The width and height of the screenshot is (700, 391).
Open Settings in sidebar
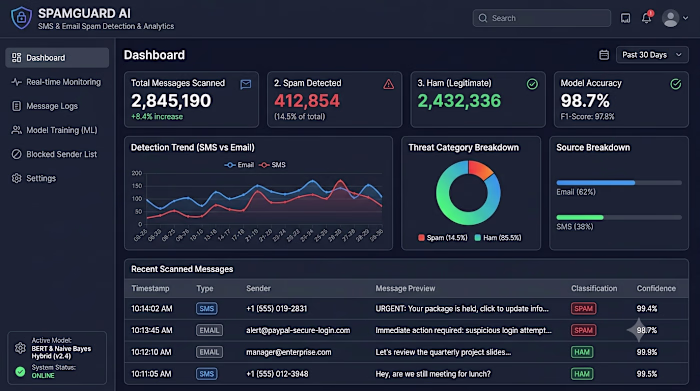pyautogui.click(x=57, y=178)
